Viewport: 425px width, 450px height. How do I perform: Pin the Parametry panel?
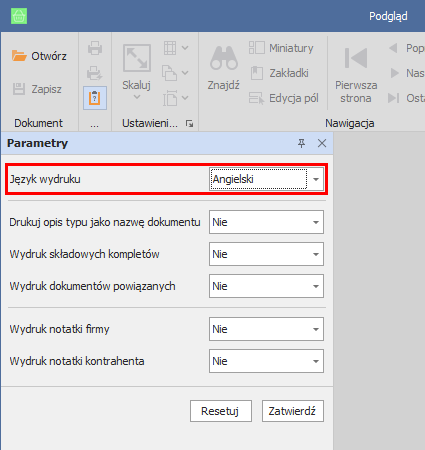pos(301,143)
